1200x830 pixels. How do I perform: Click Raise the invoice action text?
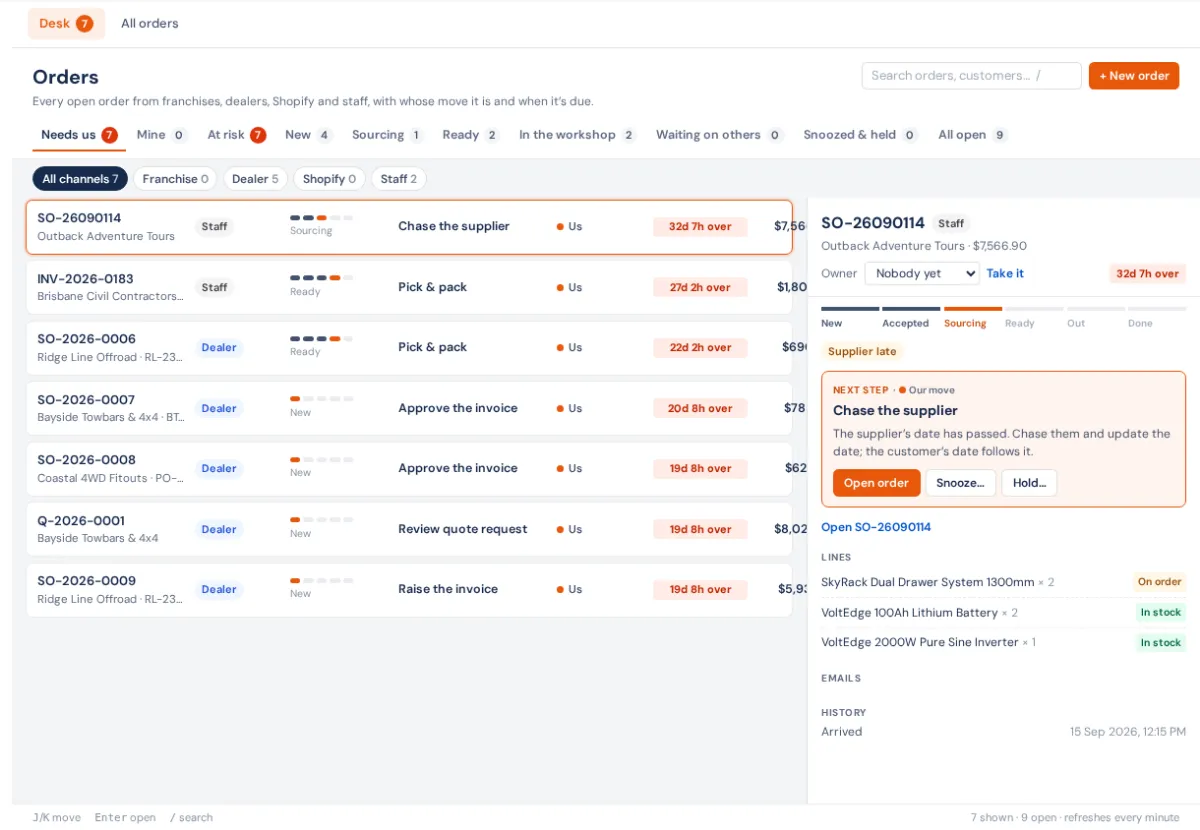coord(448,589)
